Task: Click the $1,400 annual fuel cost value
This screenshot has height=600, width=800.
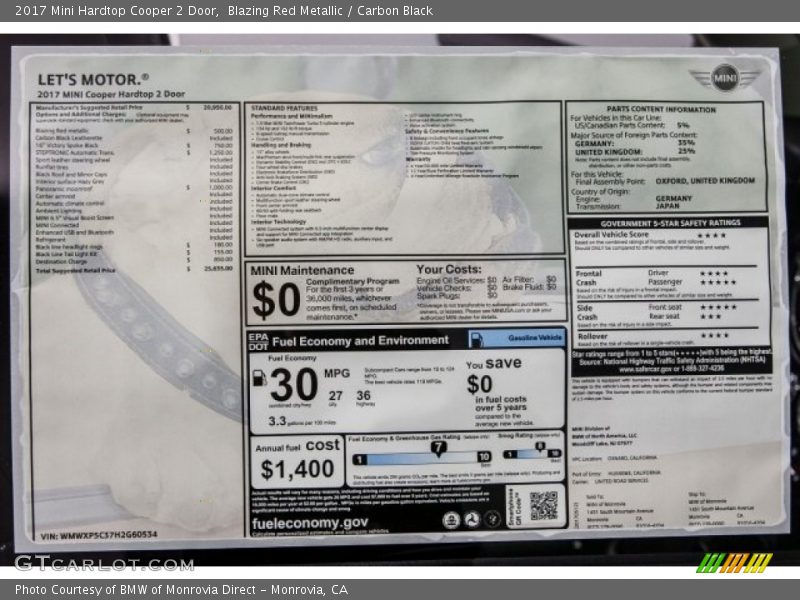Action: click(297, 469)
